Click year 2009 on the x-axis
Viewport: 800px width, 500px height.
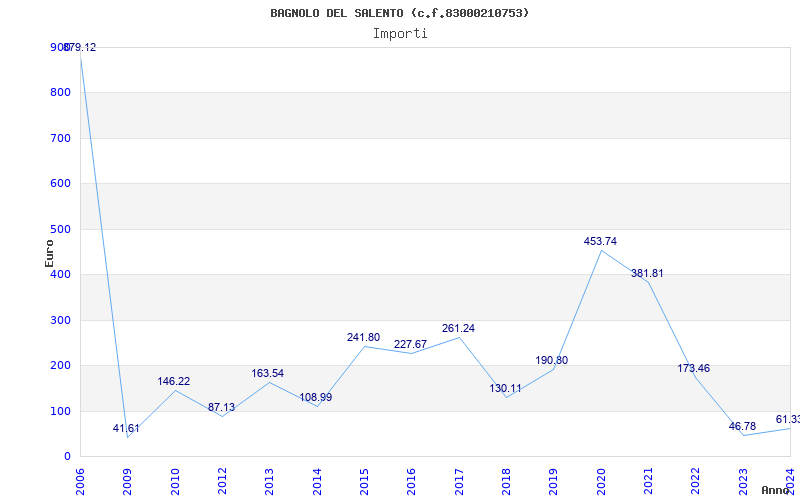click(128, 481)
